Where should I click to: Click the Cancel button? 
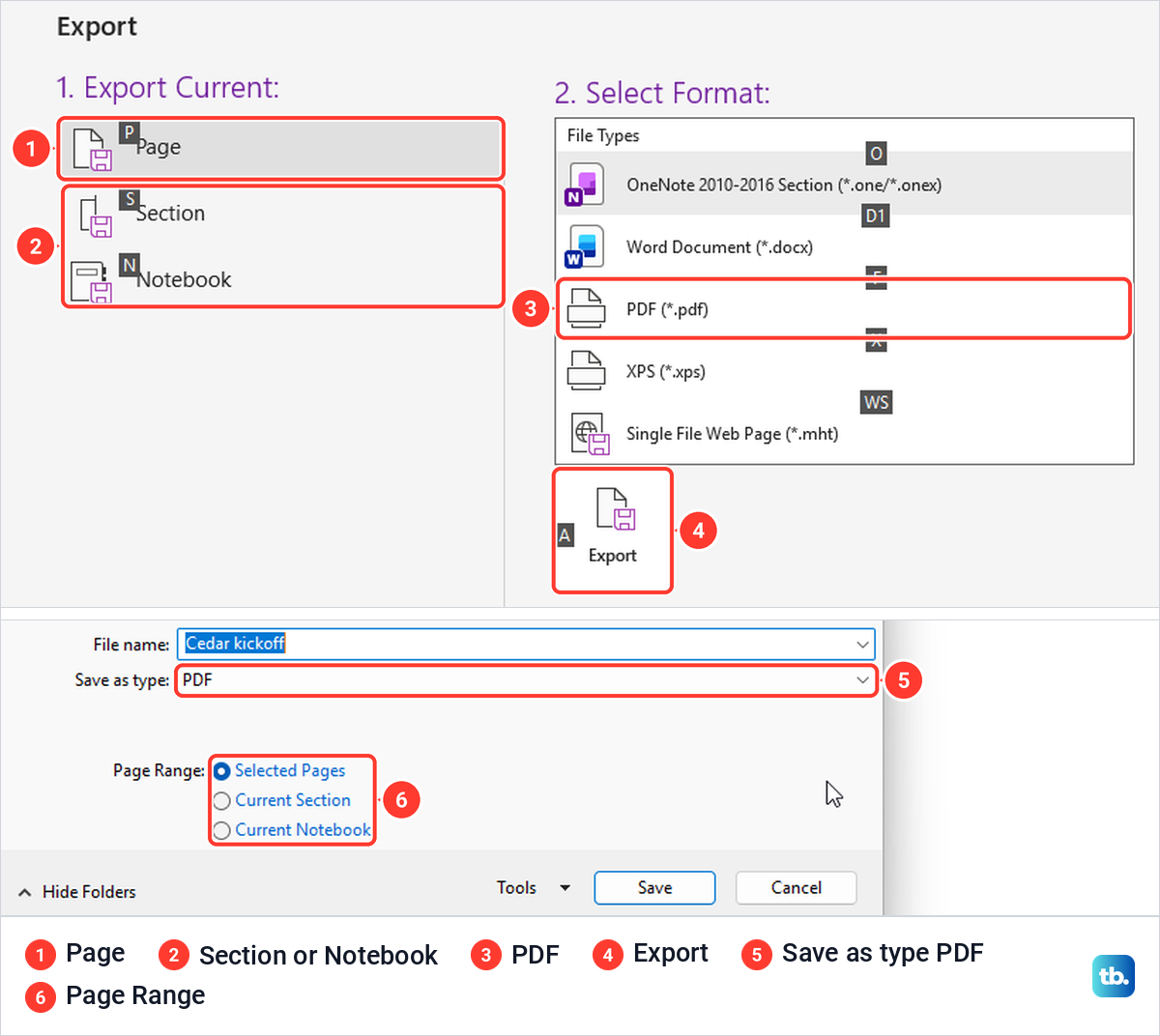click(797, 887)
